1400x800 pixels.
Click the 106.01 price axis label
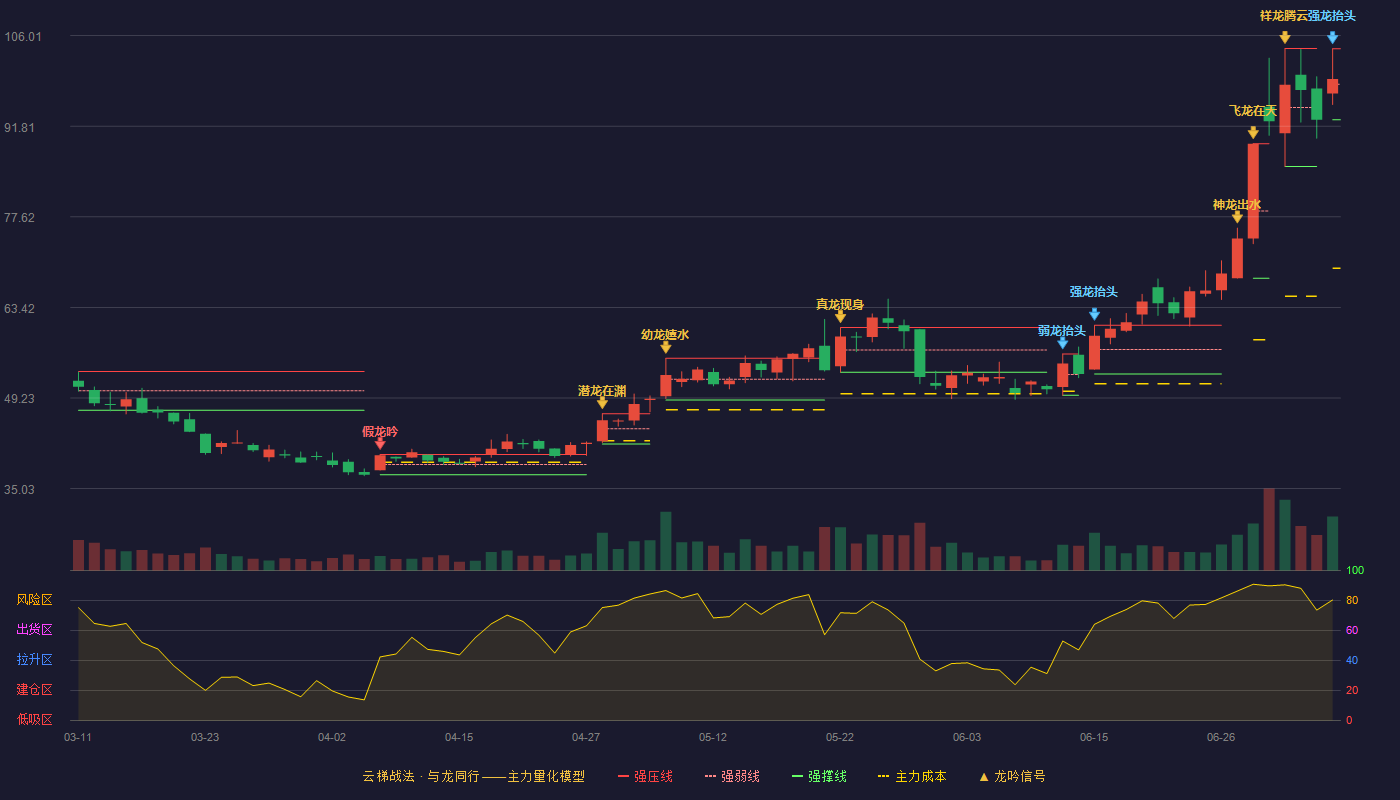pyautogui.click(x=23, y=37)
